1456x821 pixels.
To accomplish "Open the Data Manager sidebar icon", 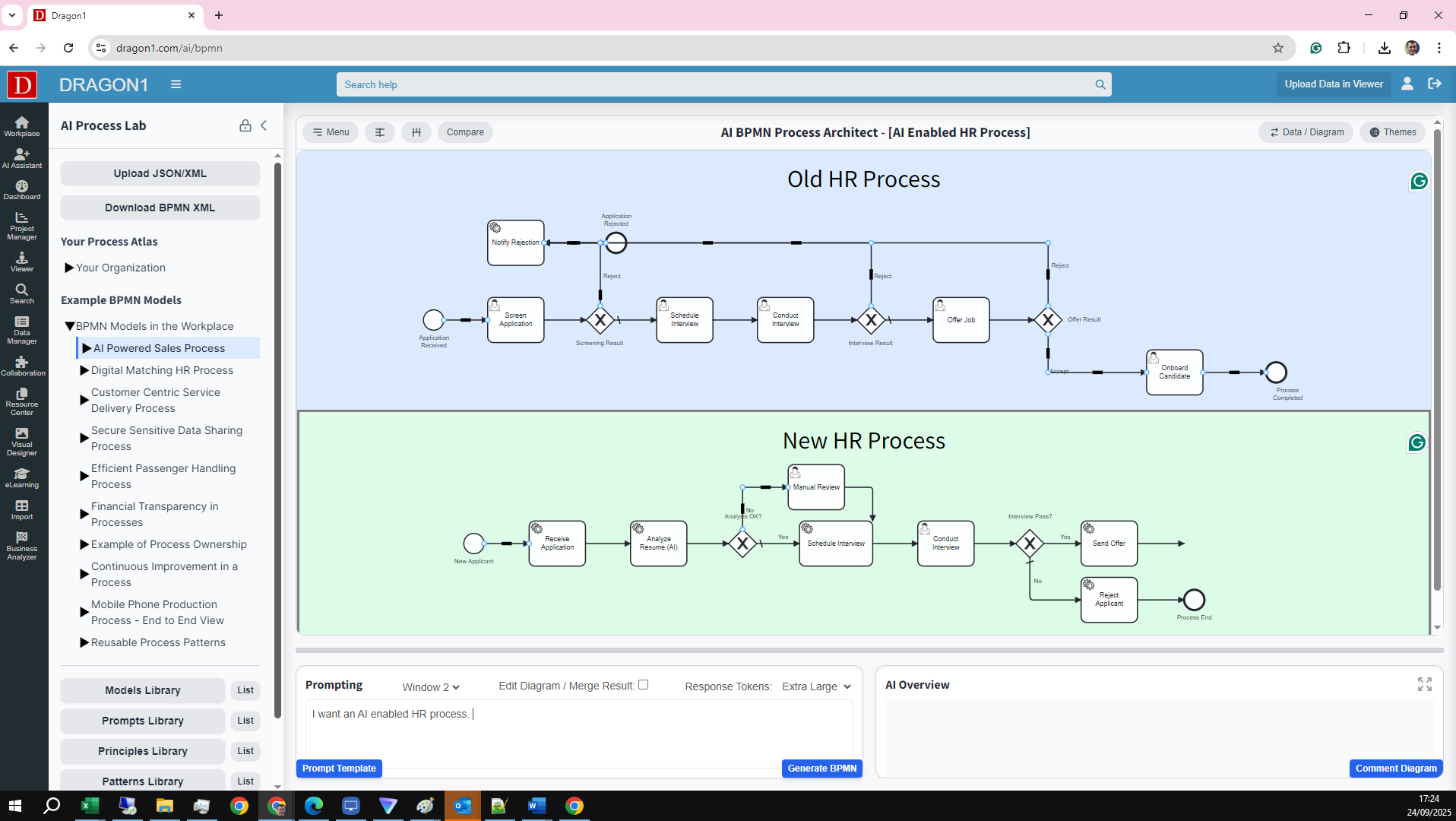I will point(22,330).
